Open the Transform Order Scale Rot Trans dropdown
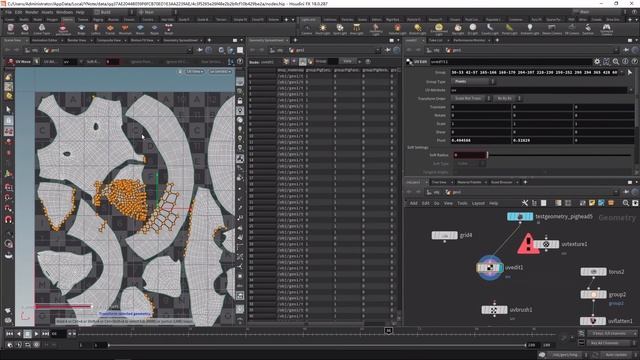The height and width of the screenshot is (360, 640). 471,98
